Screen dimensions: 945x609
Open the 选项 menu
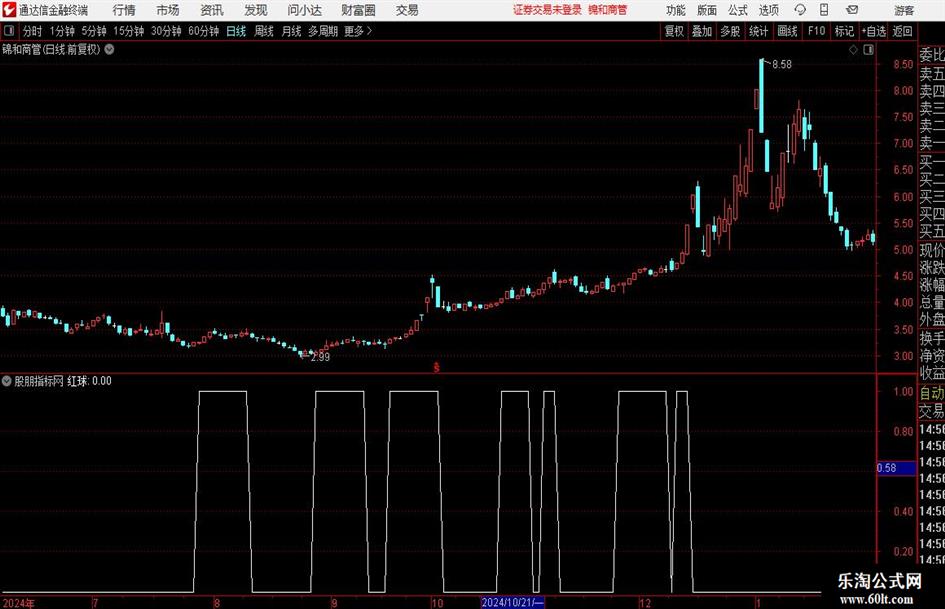click(768, 10)
